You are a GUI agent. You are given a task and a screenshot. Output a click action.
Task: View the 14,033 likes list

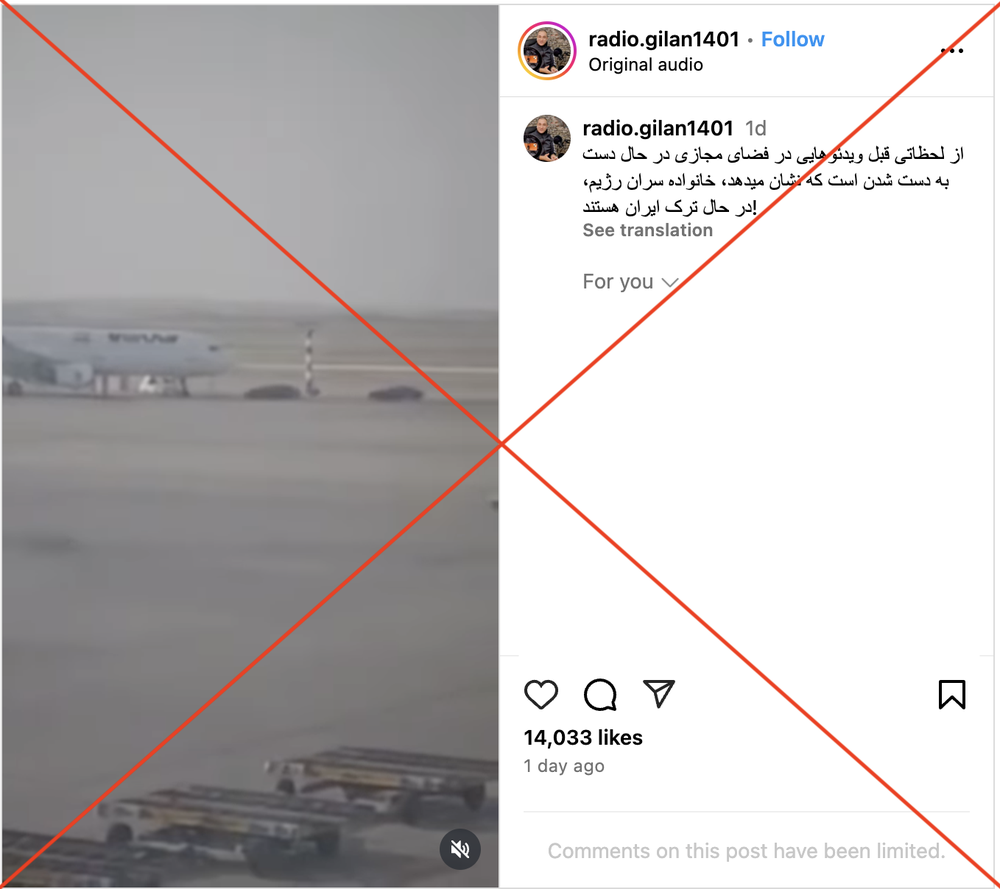583,738
